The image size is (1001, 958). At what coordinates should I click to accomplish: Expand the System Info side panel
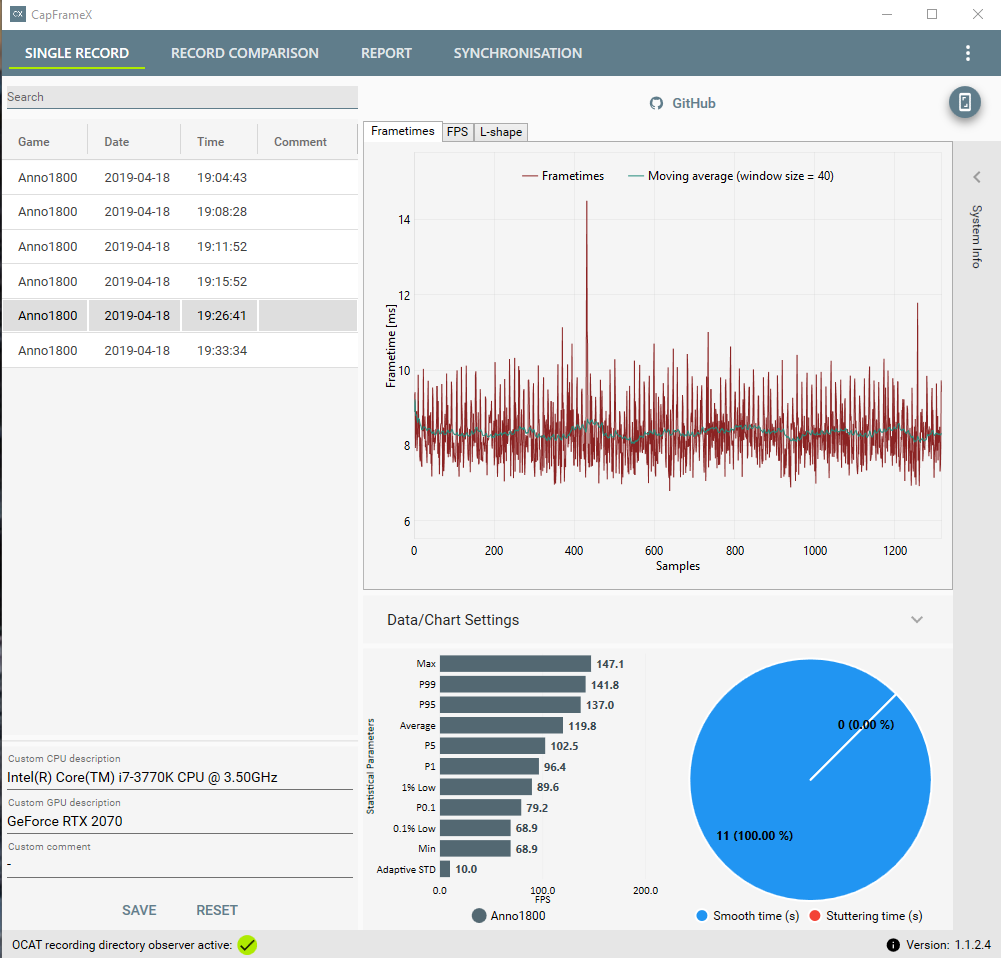[977, 177]
